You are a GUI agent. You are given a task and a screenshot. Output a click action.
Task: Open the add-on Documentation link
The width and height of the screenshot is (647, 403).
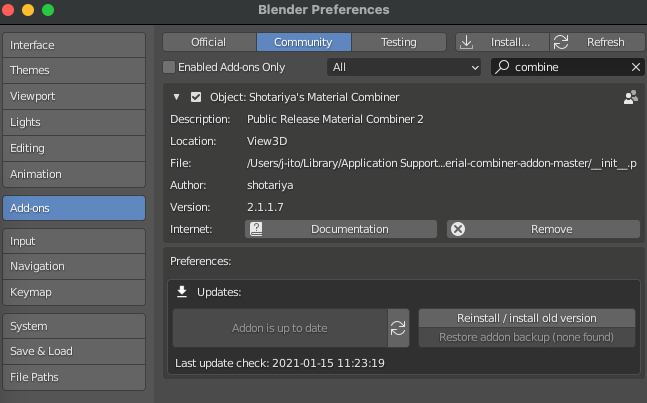341,229
